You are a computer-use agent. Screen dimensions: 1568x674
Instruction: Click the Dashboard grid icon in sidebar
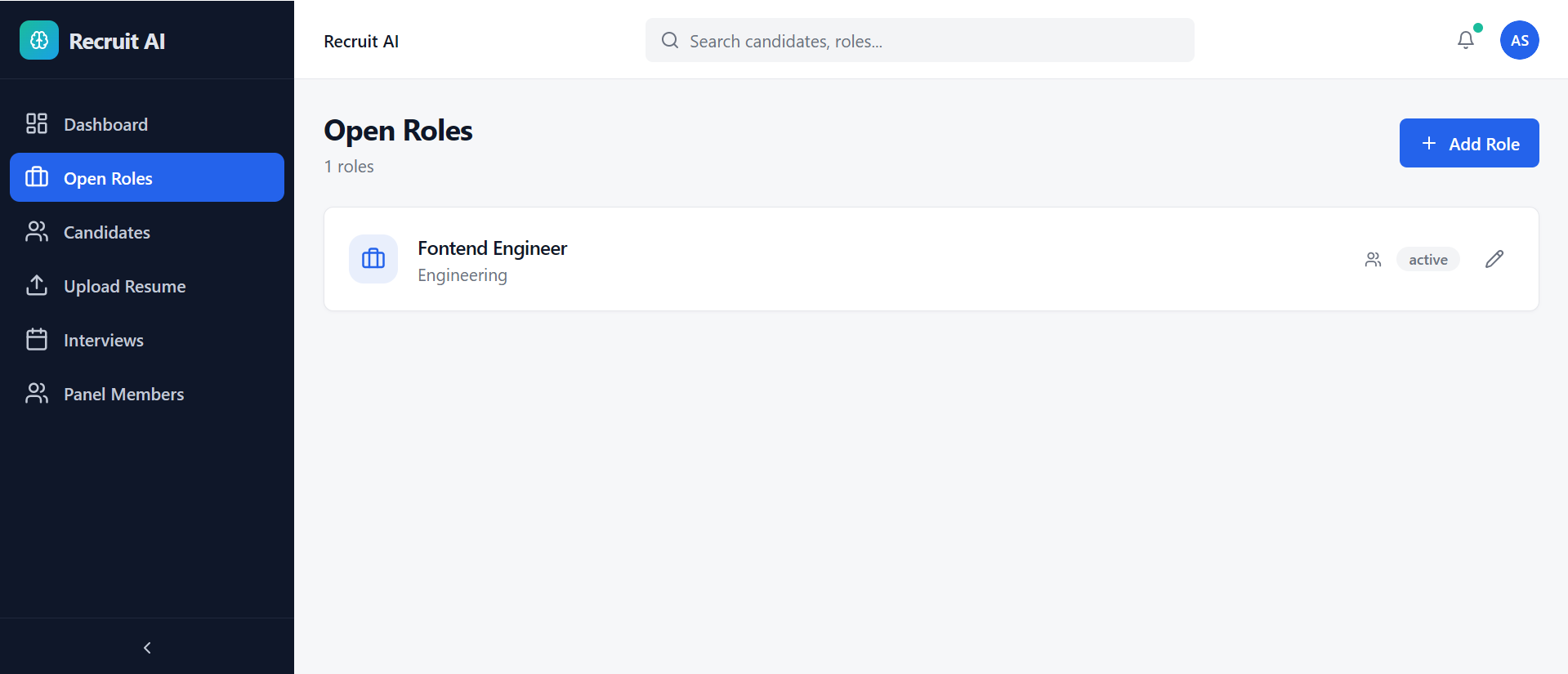[37, 124]
